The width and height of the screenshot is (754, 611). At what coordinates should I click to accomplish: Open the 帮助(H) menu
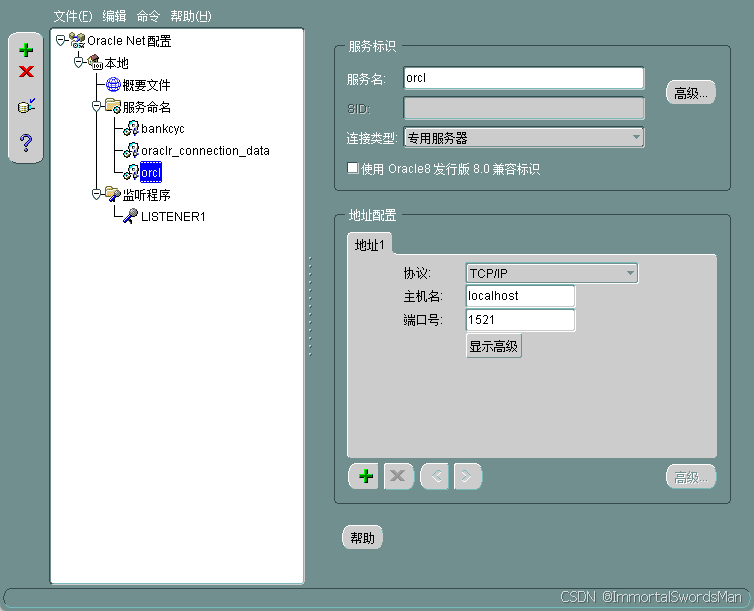pos(190,16)
